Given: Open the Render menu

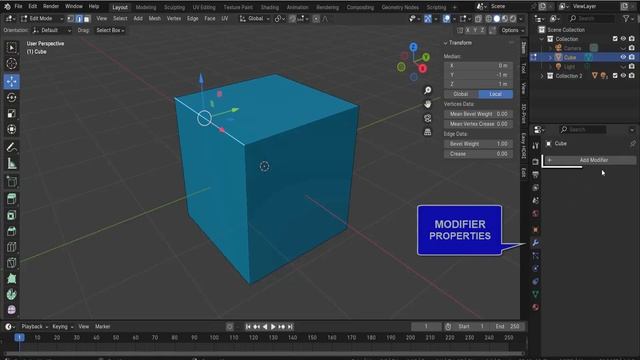Looking at the screenshot, I should pos(51,7).
